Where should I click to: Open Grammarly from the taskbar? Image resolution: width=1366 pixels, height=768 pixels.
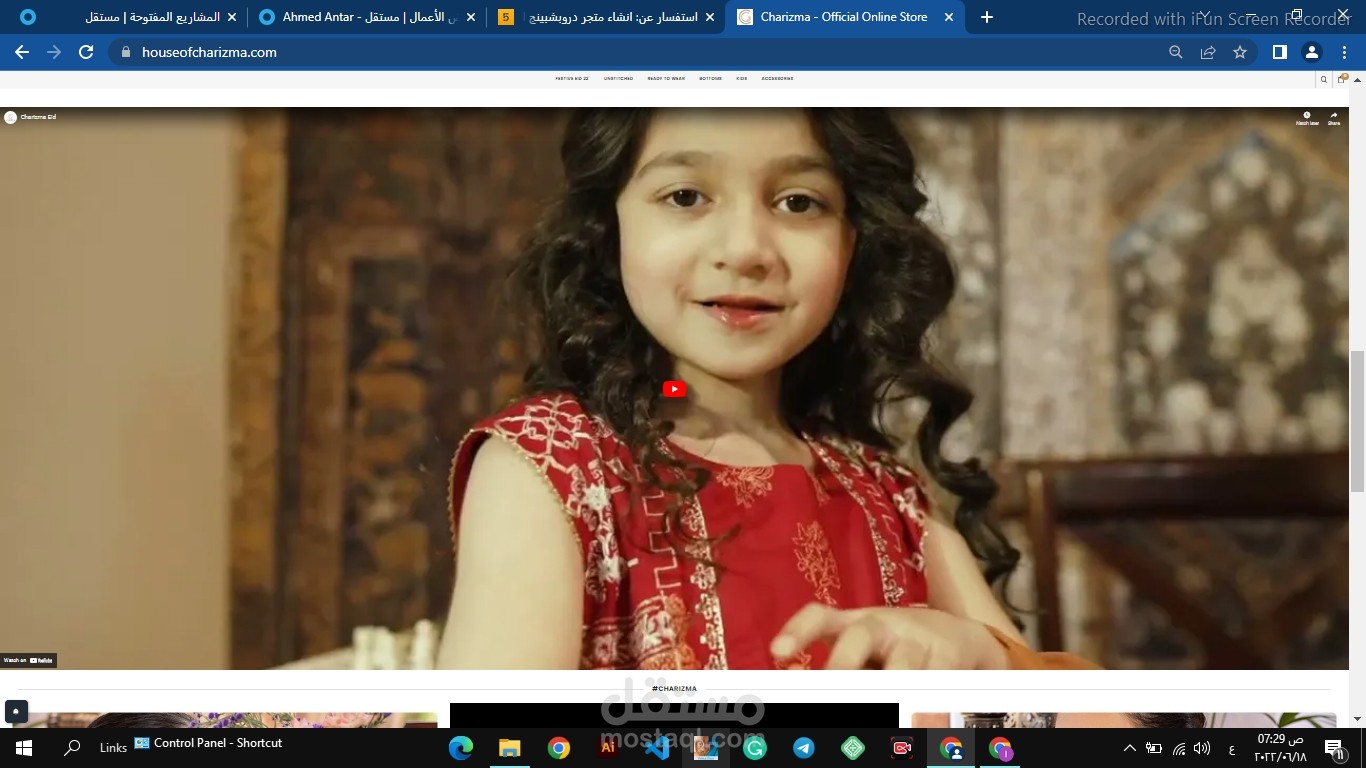[x=755, y=747]
